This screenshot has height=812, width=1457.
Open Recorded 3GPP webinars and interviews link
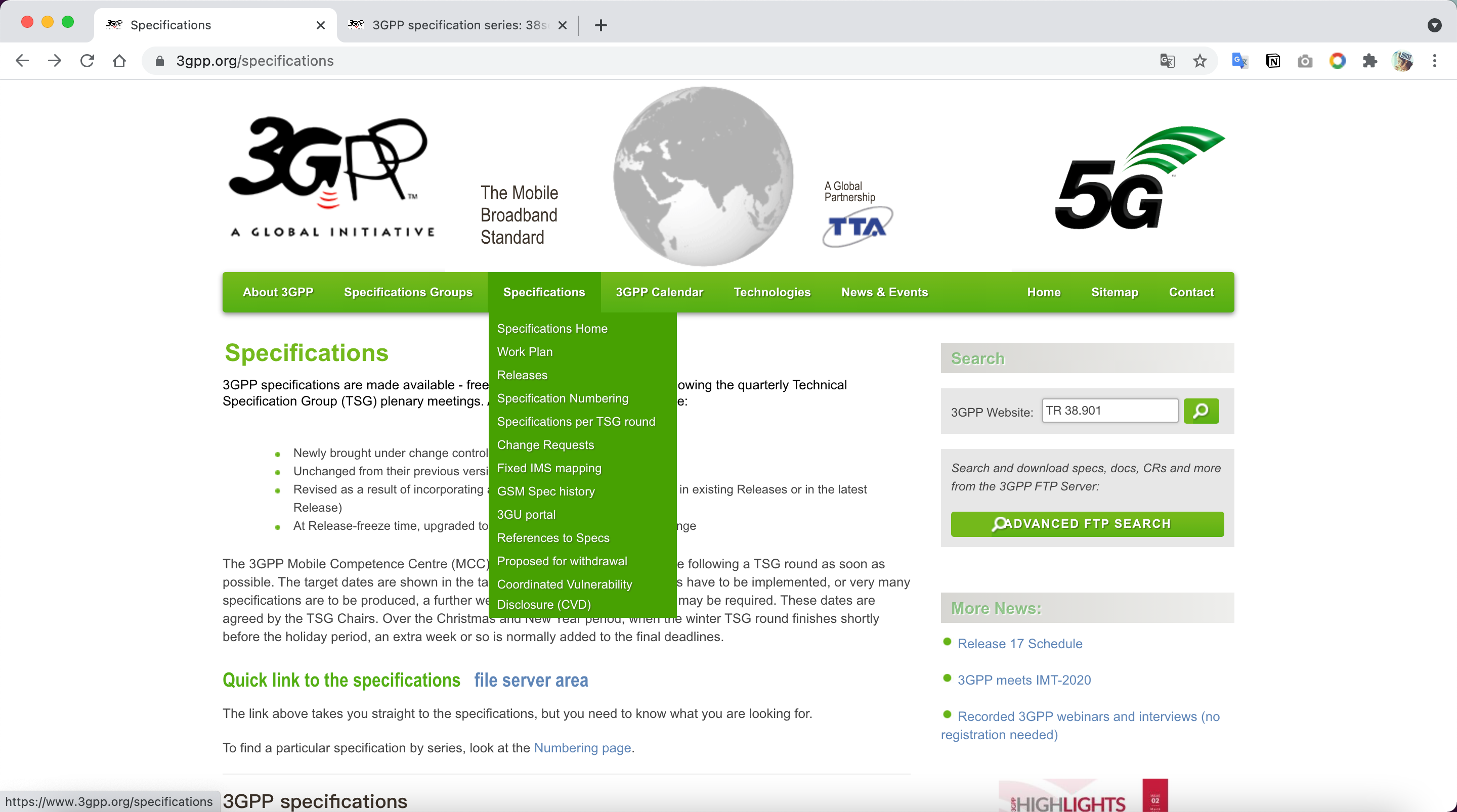click(x=1080, y=725)
